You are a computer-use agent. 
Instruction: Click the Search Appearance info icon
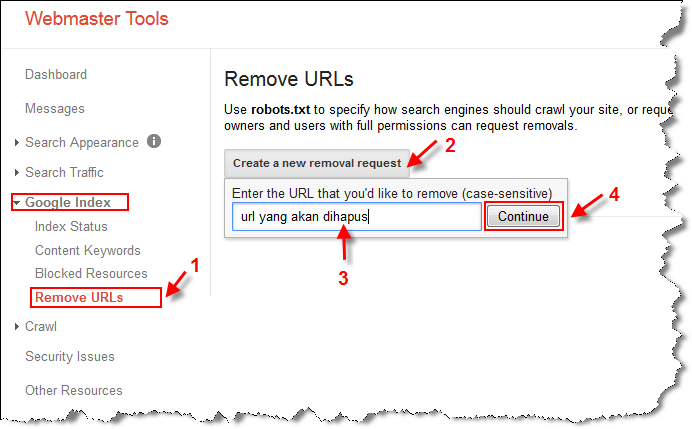point(154,141)
